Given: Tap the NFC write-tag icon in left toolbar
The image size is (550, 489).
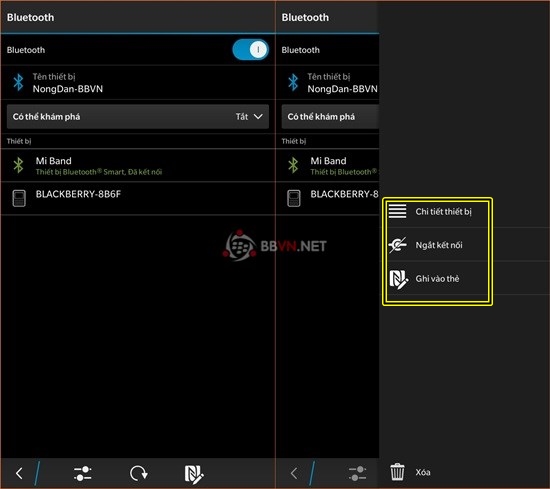Looking at the screenshot, I should click(194, 474).
